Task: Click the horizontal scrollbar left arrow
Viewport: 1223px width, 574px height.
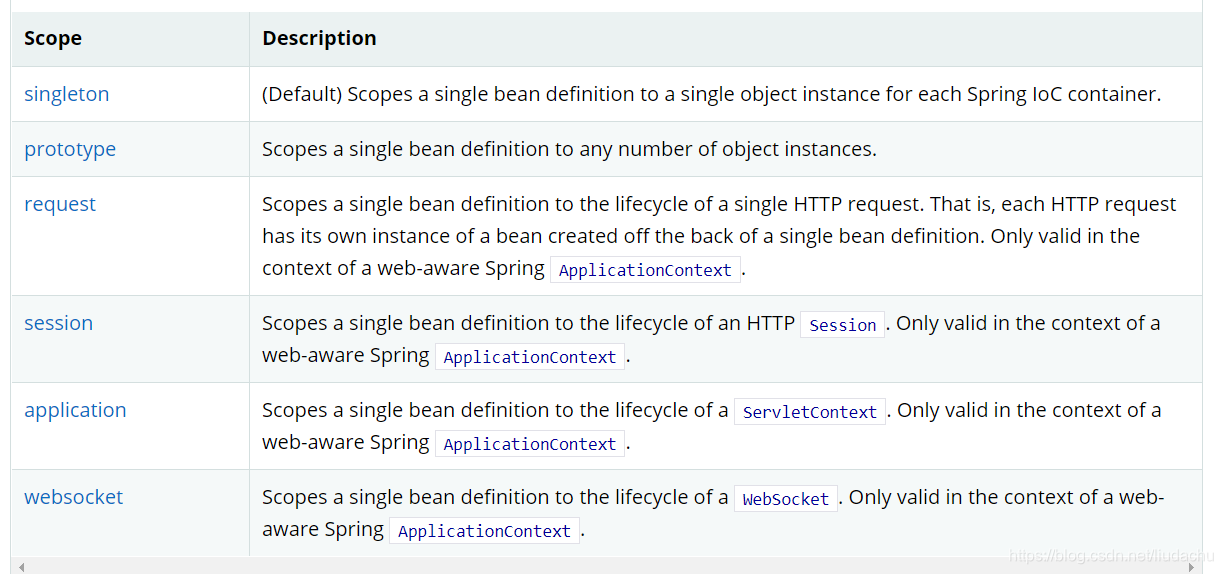Action: (21, 567)
